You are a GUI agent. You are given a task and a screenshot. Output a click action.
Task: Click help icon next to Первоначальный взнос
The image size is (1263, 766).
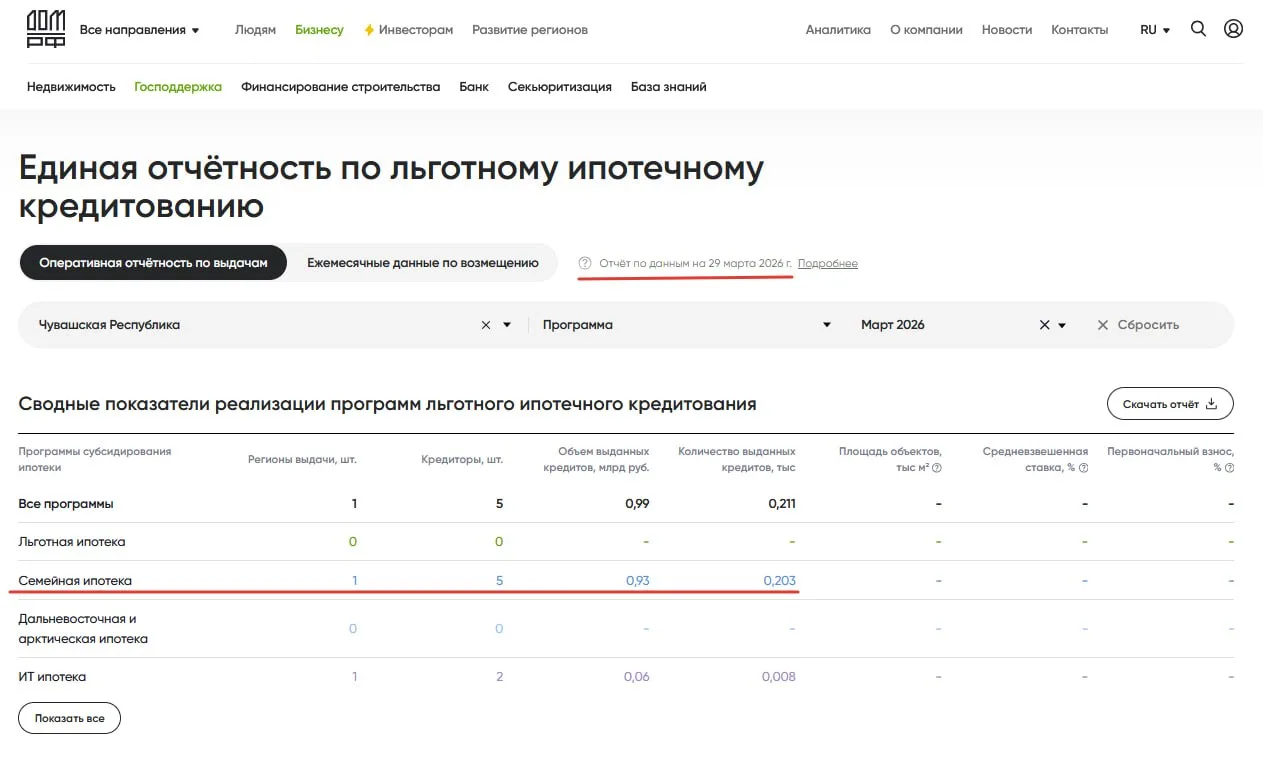click(x=1229, y=468)
